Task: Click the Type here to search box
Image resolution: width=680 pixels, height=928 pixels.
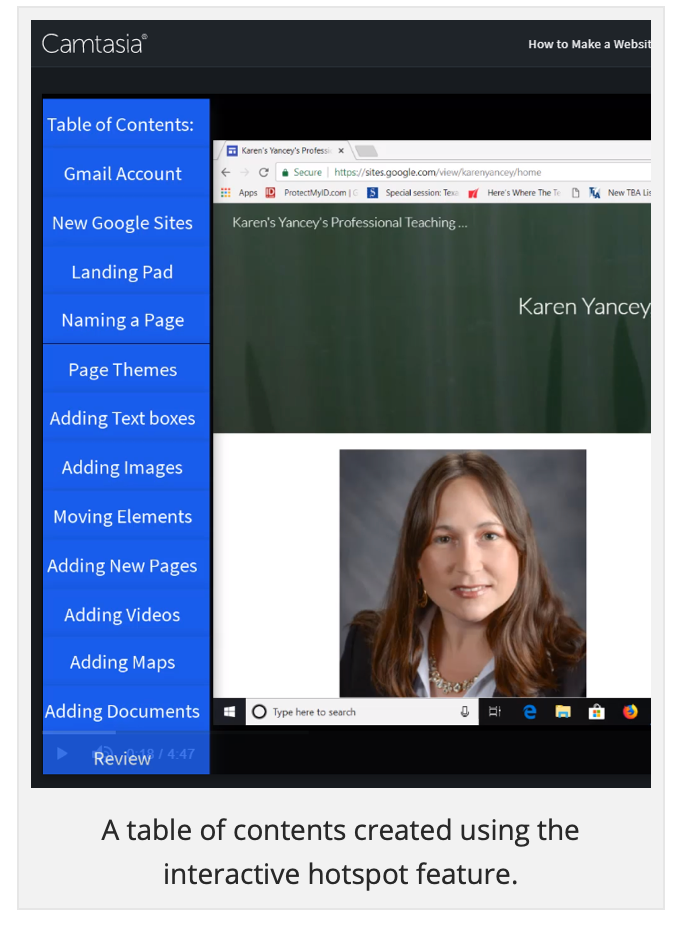Action: point(362,712)
